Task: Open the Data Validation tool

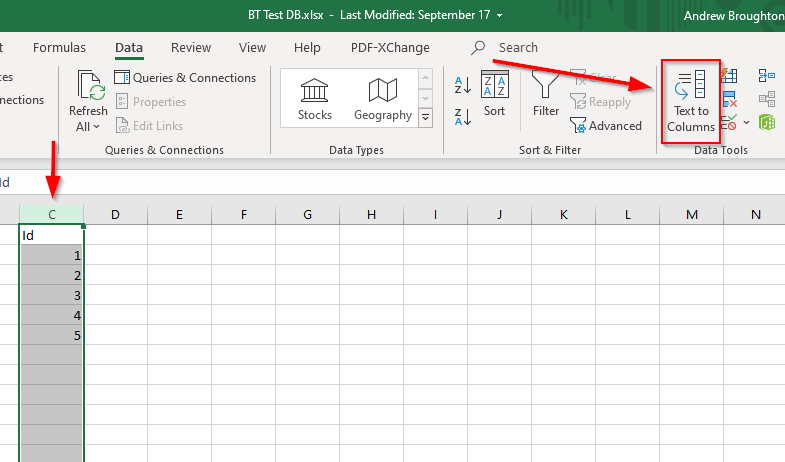Action: [x=729, y=123]
